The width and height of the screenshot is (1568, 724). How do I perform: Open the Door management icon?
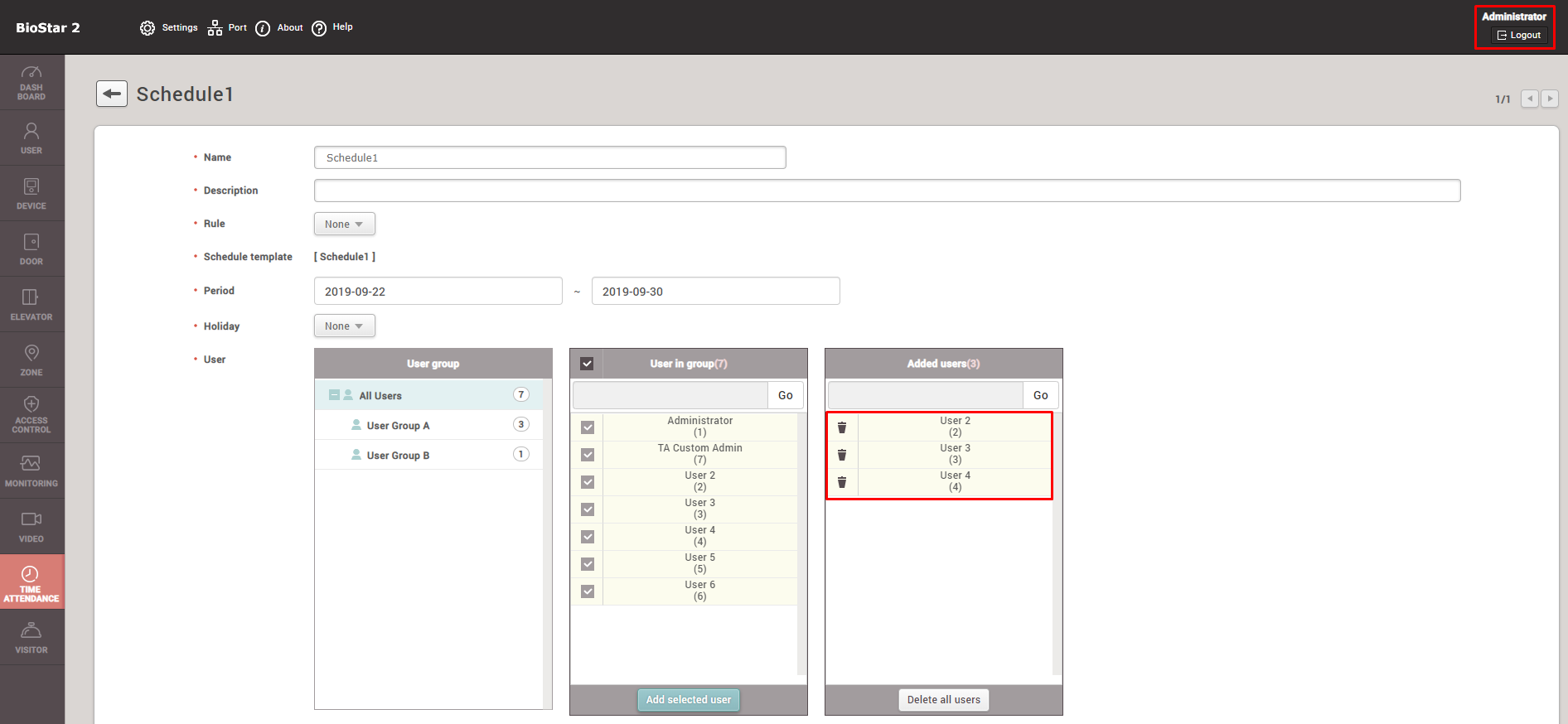tap(31, 249)
